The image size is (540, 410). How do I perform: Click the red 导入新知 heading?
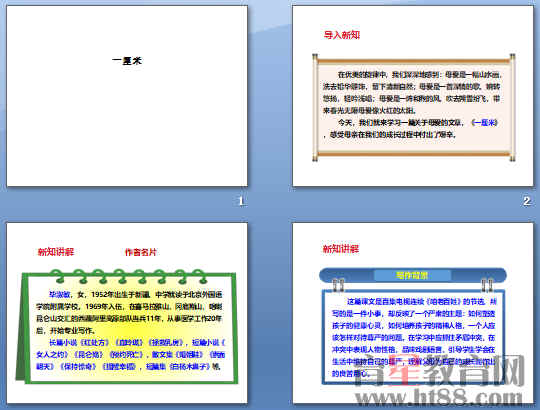pyautogui.click(x=342, y=35)
